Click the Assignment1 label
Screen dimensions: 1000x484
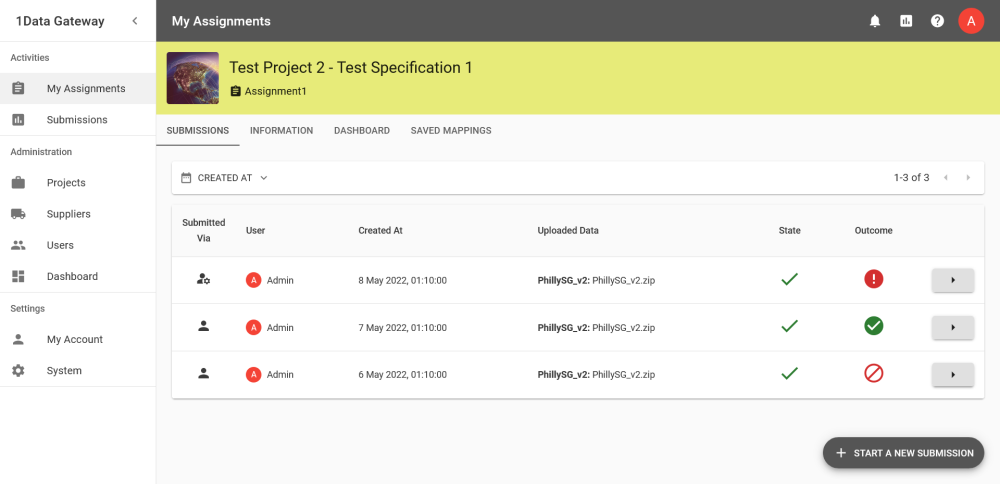click(276, 91)
